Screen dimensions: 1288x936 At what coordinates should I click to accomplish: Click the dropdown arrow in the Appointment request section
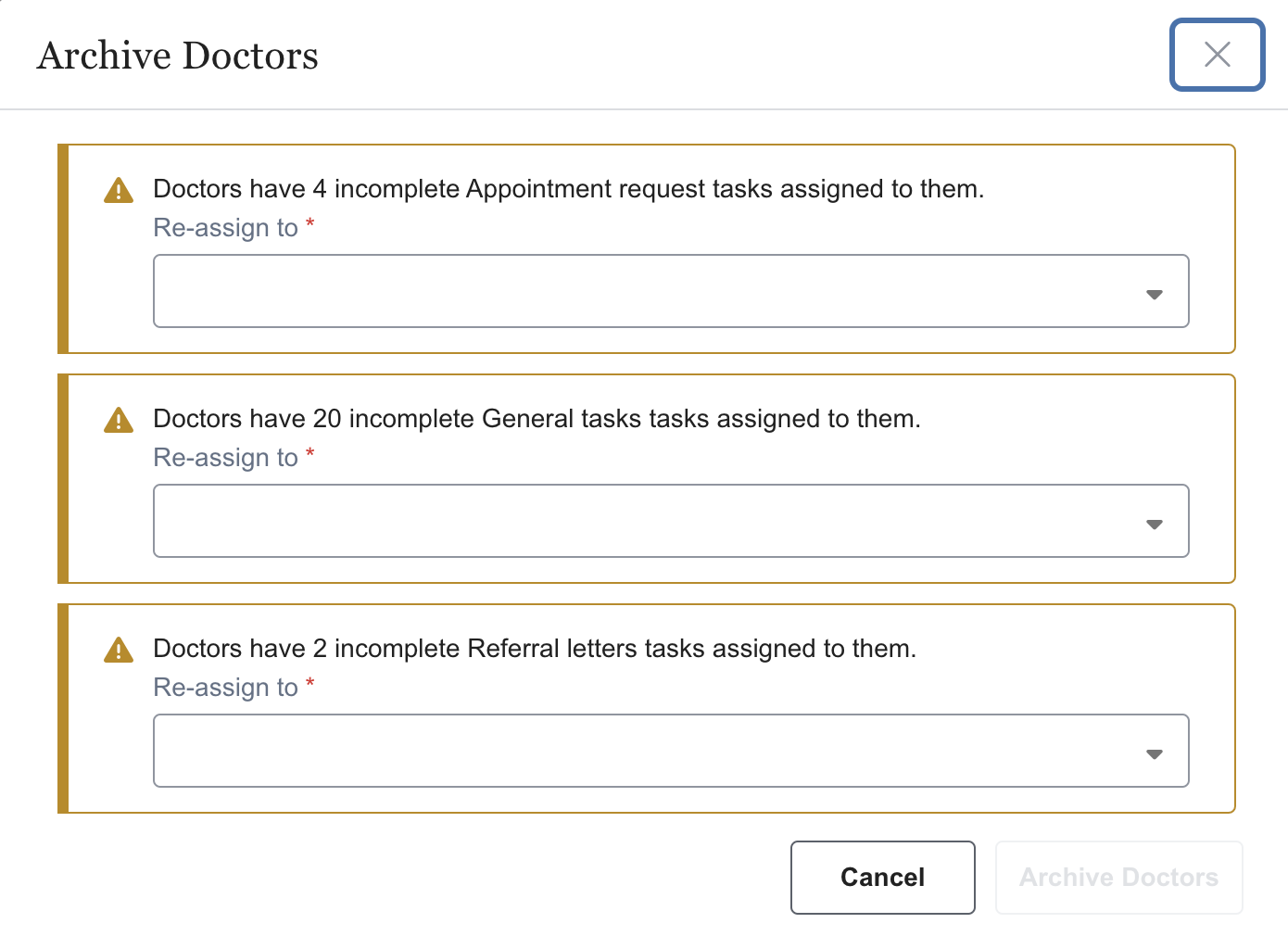(1155, 294)
